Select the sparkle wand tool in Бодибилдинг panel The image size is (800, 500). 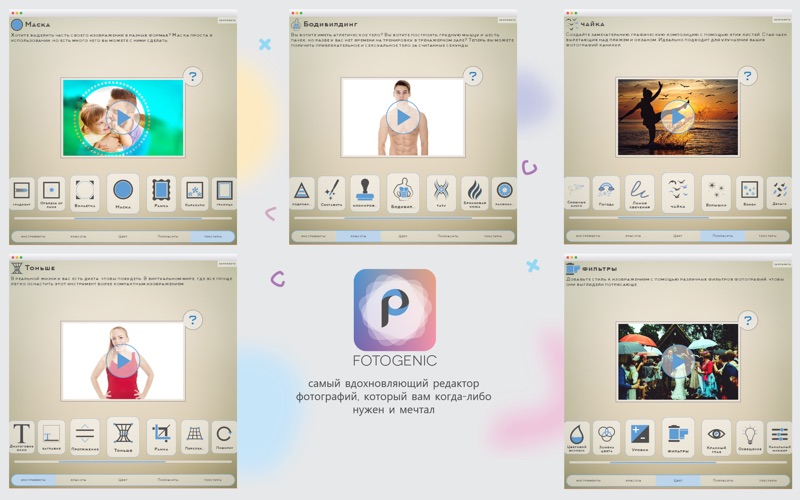(x=332, y=193)
